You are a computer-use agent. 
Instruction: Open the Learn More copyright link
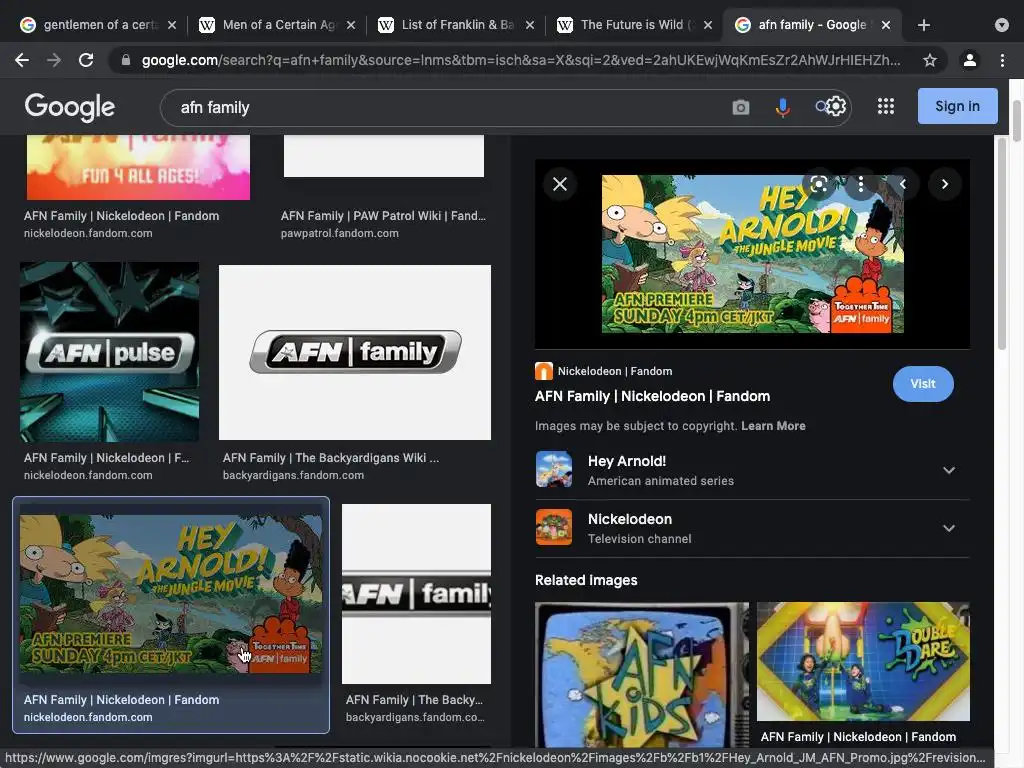[773, 426]
